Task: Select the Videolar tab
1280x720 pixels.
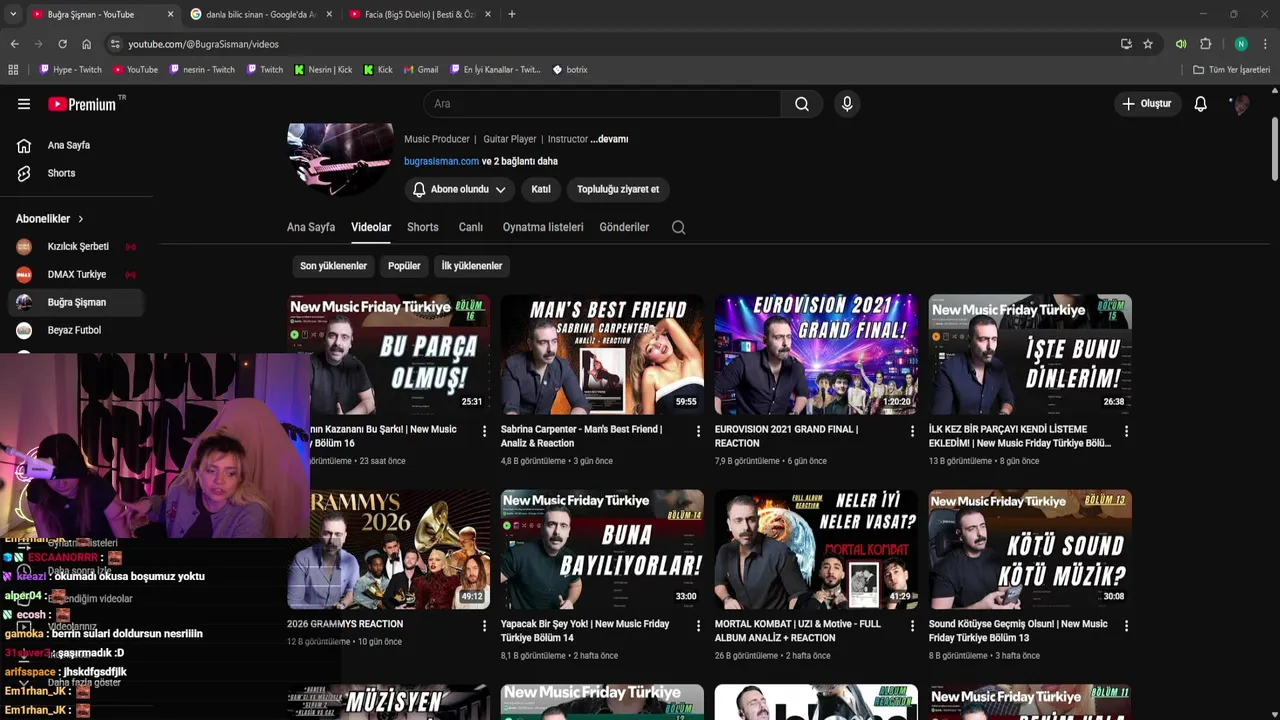Action: 371,227
